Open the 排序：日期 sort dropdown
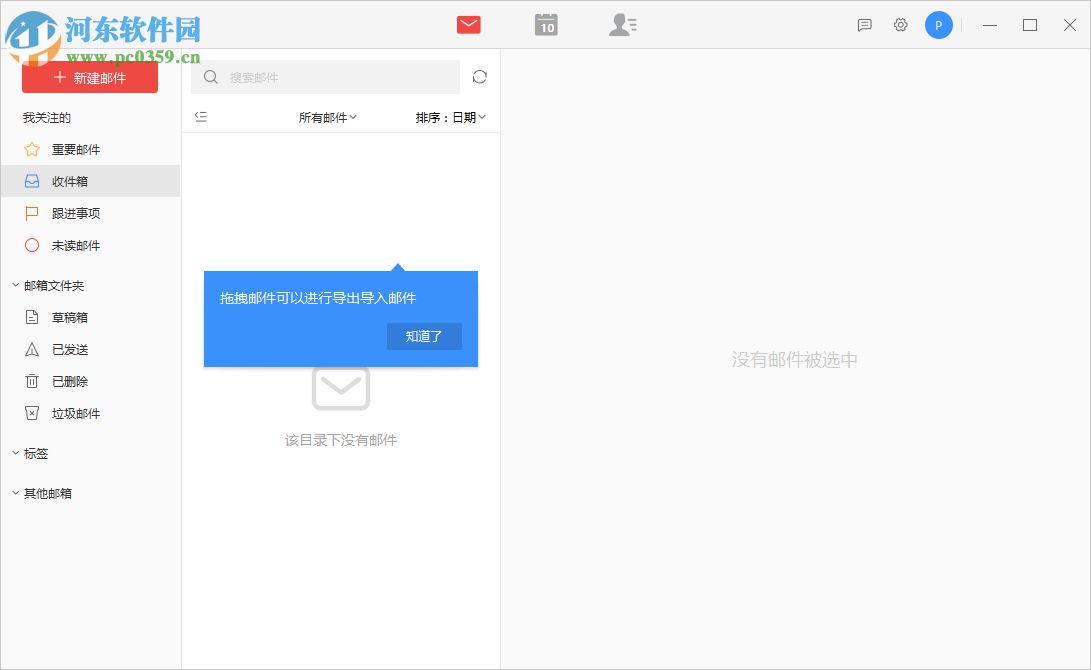The image size is (1091, 670). [450, 116]
